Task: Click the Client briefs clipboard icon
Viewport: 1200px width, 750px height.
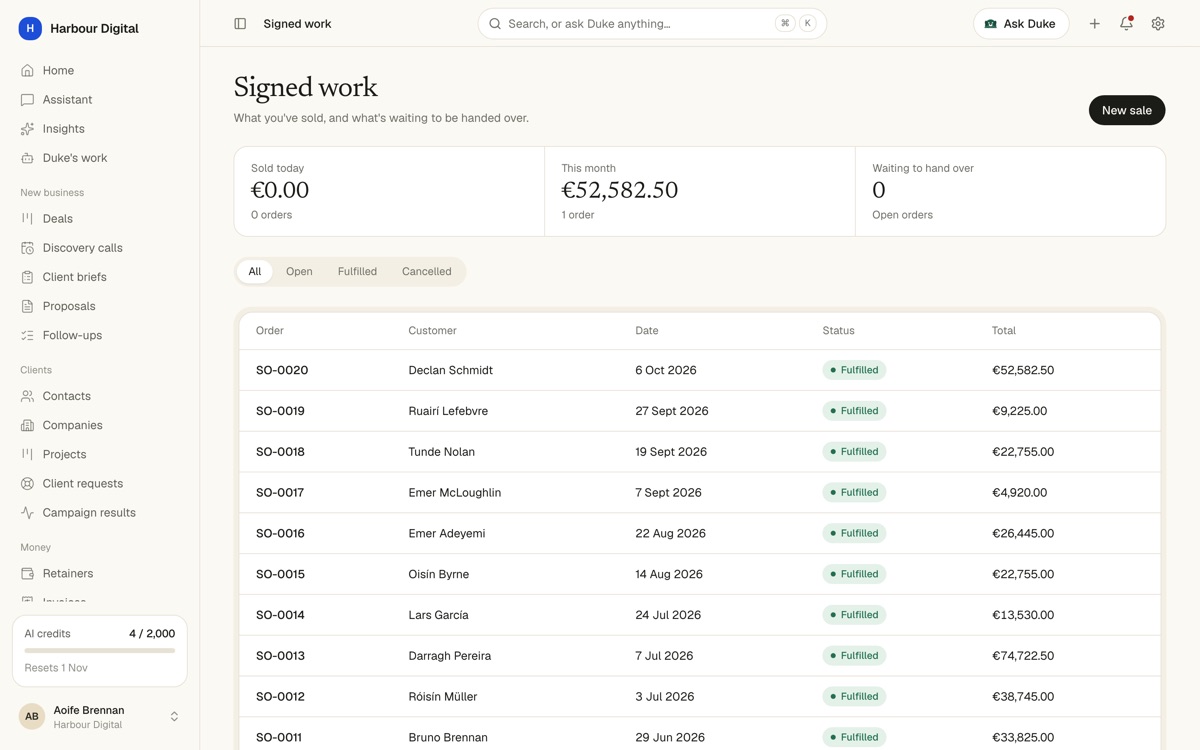Action: click(27, 277)
